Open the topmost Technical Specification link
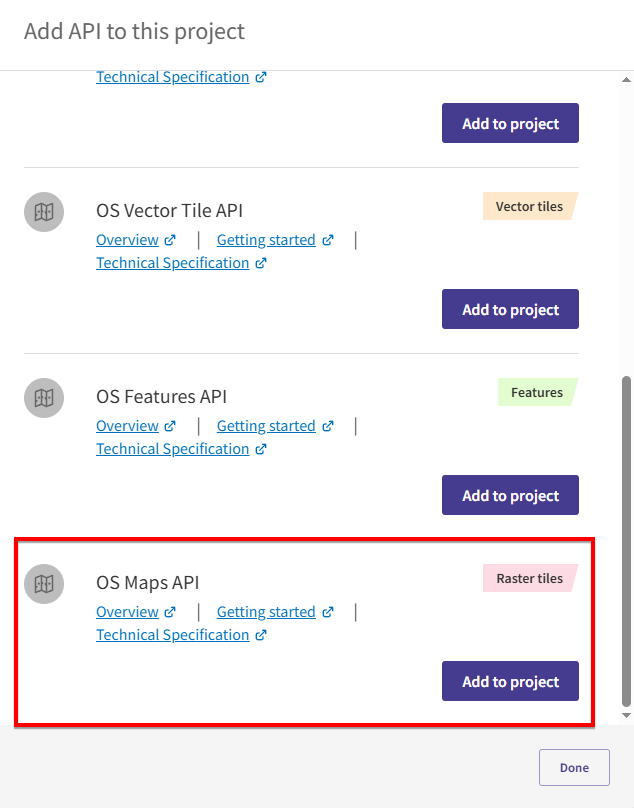The width and height of the screenshot is (634, 808). (x=173, y=77)
